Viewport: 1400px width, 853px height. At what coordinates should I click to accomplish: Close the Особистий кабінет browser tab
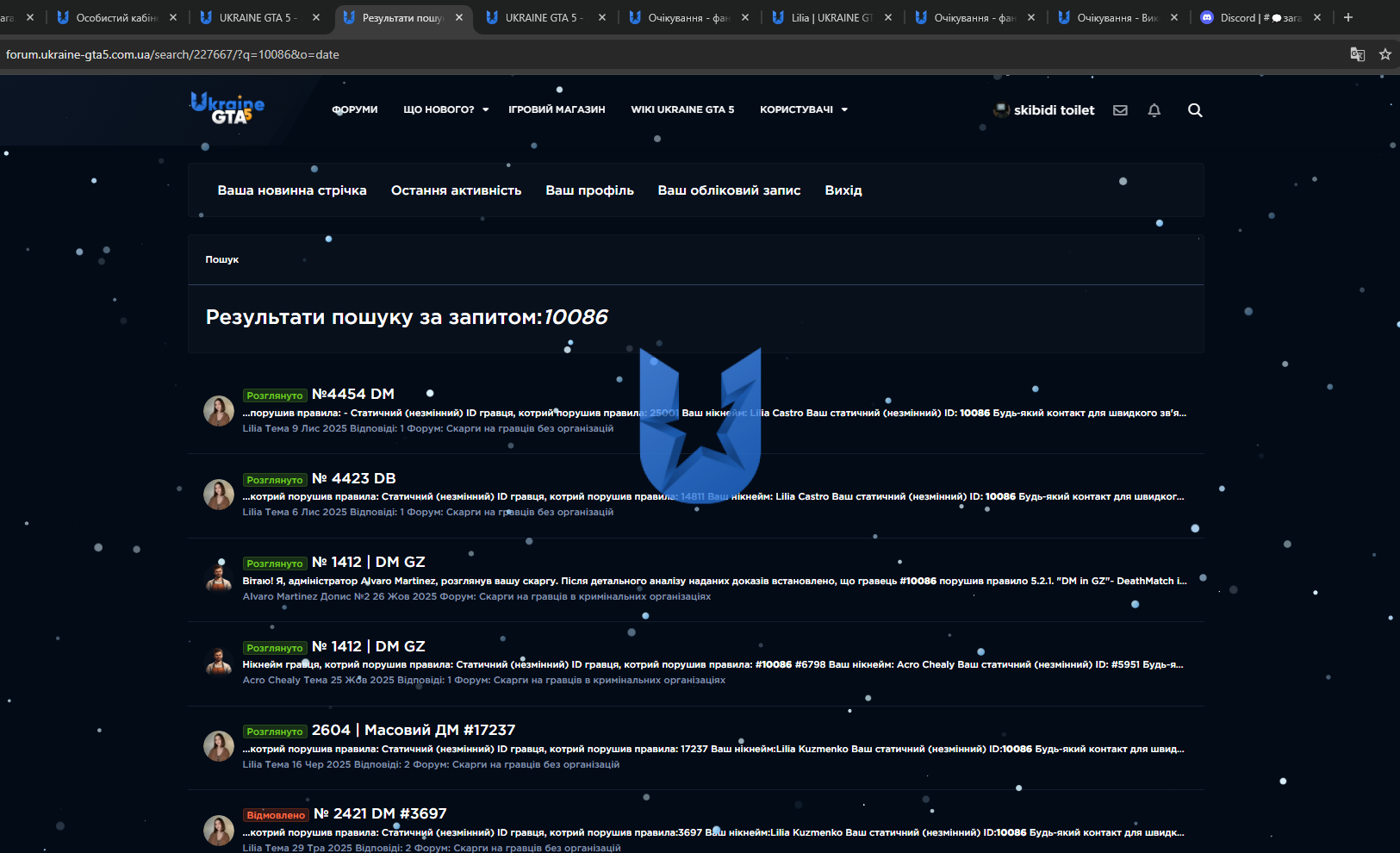tap(173, 17)
